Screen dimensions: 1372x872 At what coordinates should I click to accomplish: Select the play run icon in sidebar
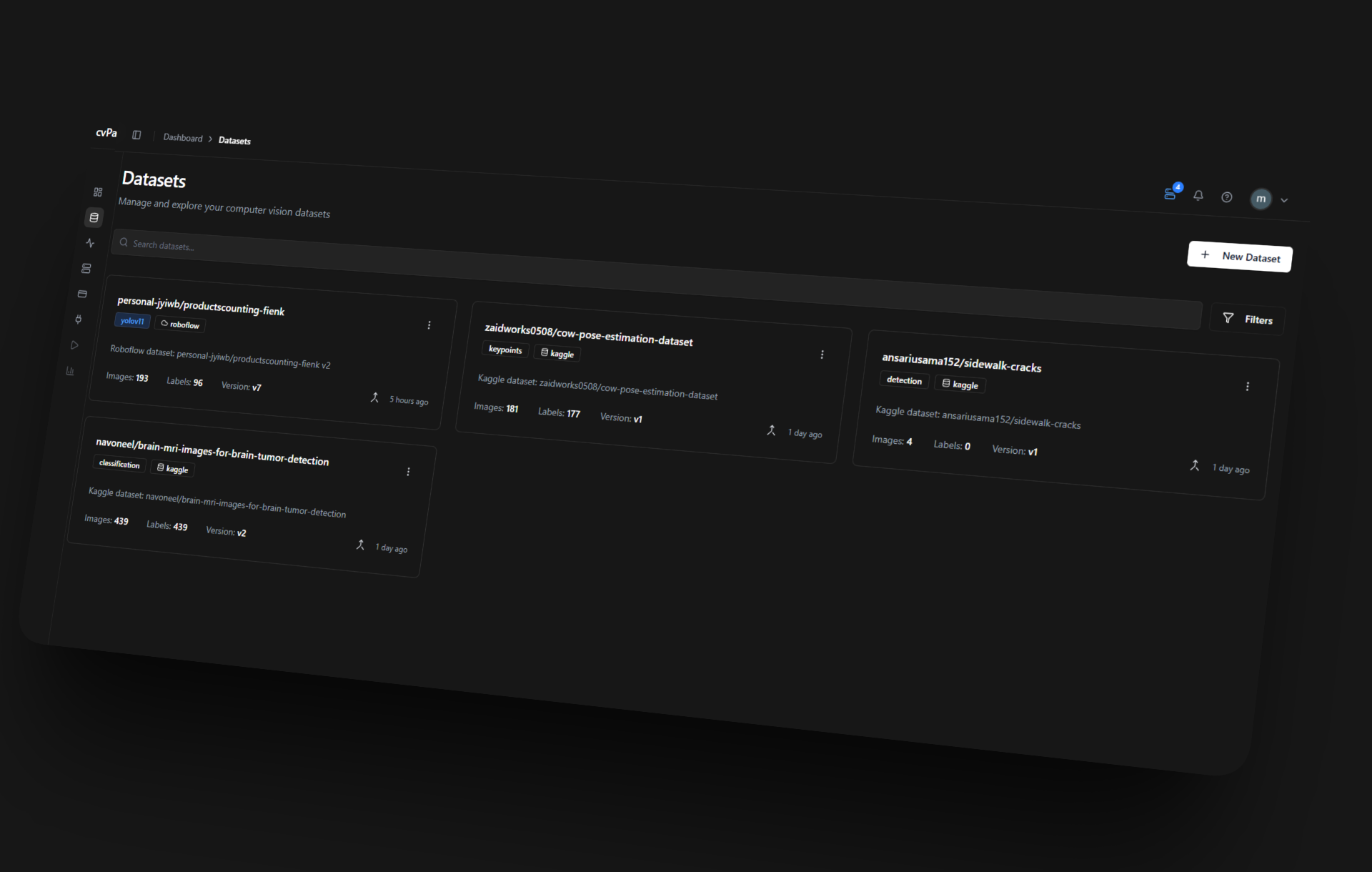point(74,345)
